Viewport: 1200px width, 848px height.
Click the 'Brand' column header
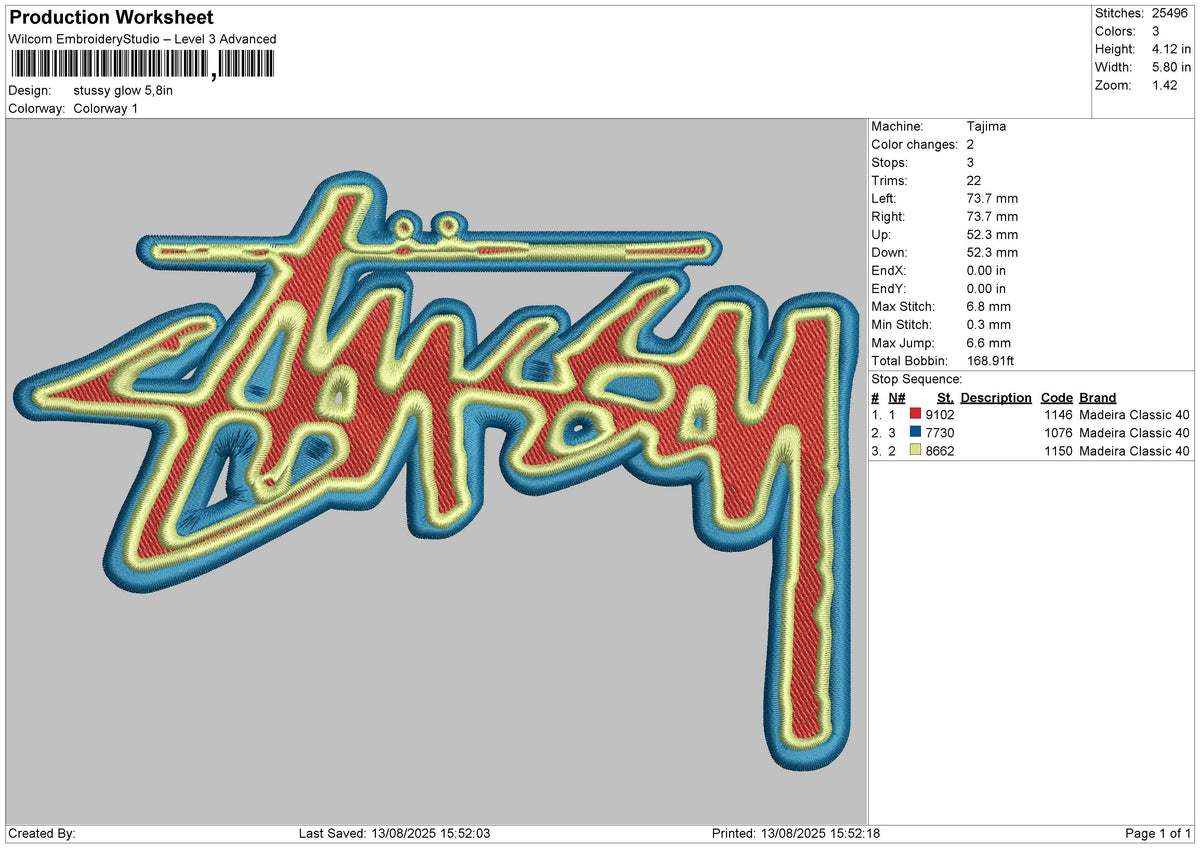[x=1098, y=397]
